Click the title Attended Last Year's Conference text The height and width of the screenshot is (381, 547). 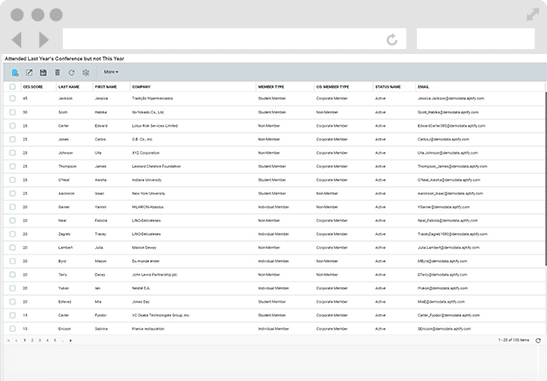pos(65,59)
